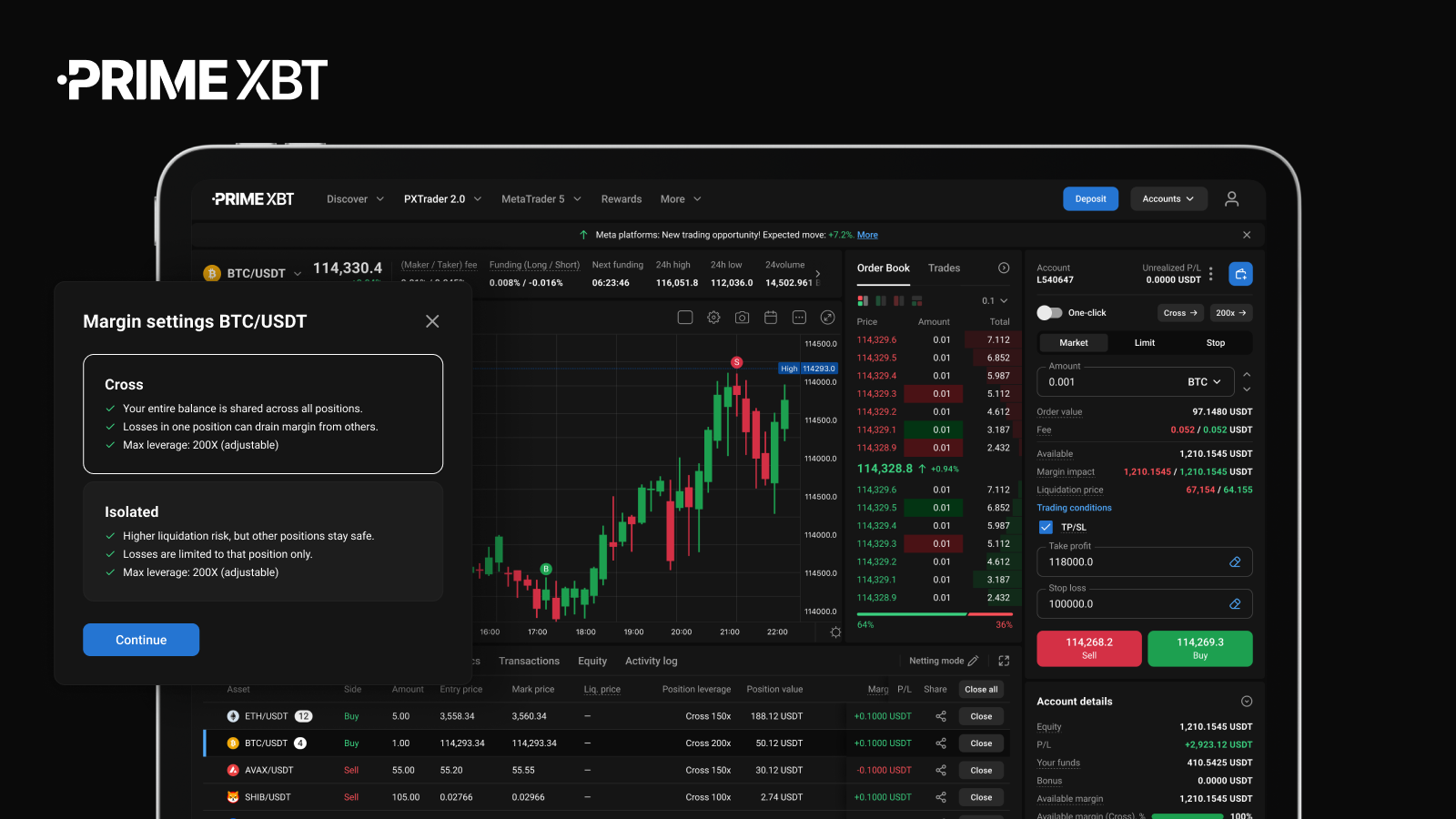Click the green Buy button
Viewport: 1456px width, 819px height.
pyautogui.click(x=1200, y=648)
